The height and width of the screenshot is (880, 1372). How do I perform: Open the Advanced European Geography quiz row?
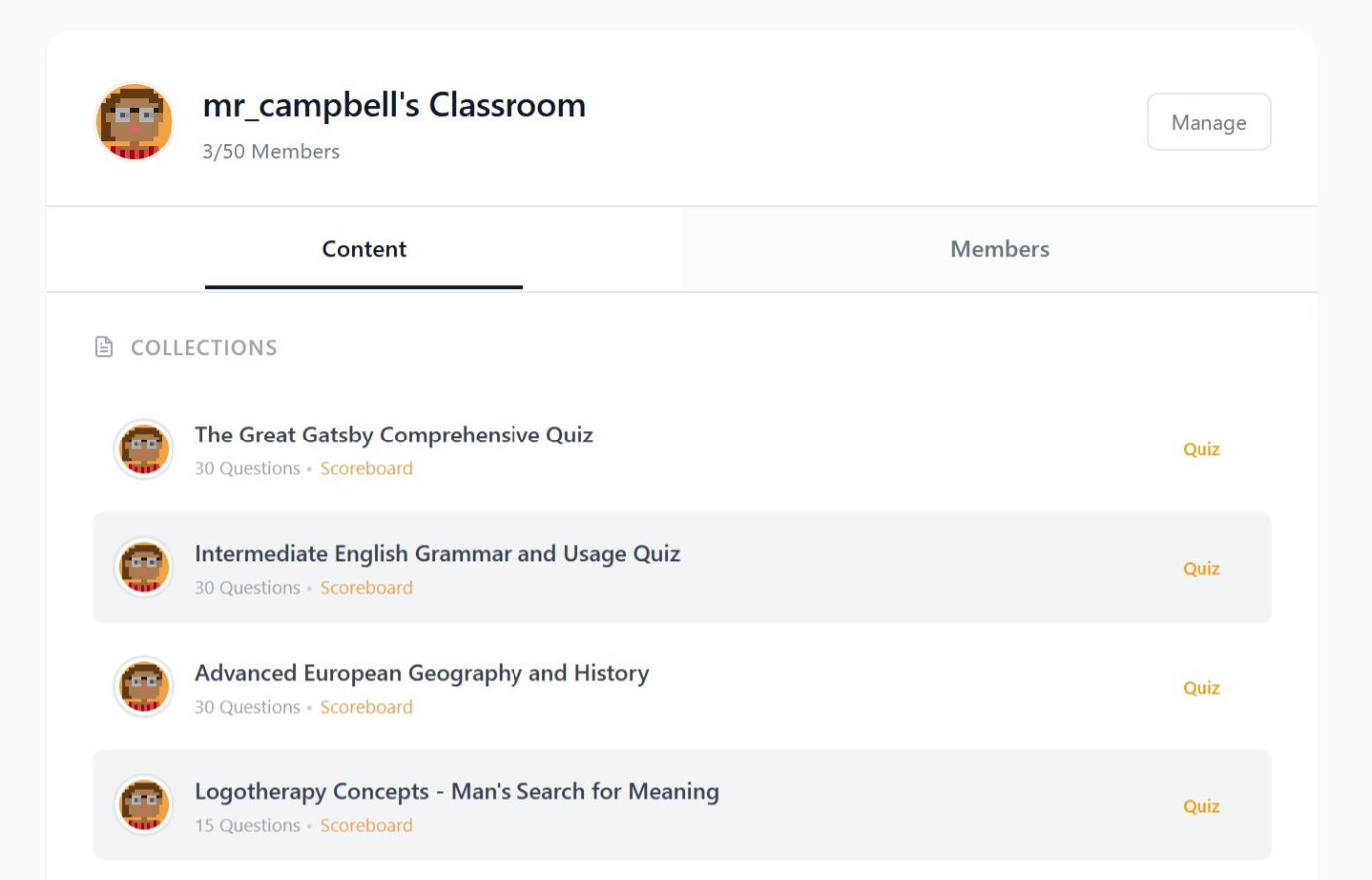[x=420, y=672]
